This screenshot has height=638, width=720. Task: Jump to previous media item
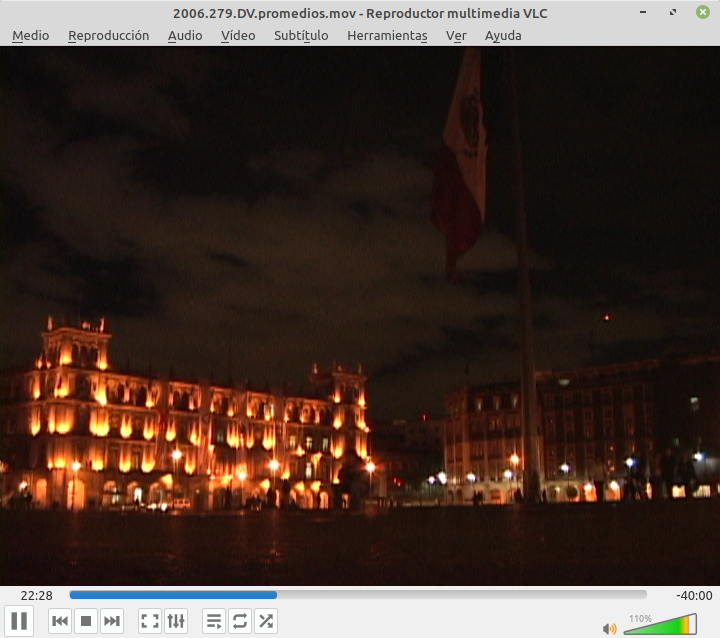[60, 621]
